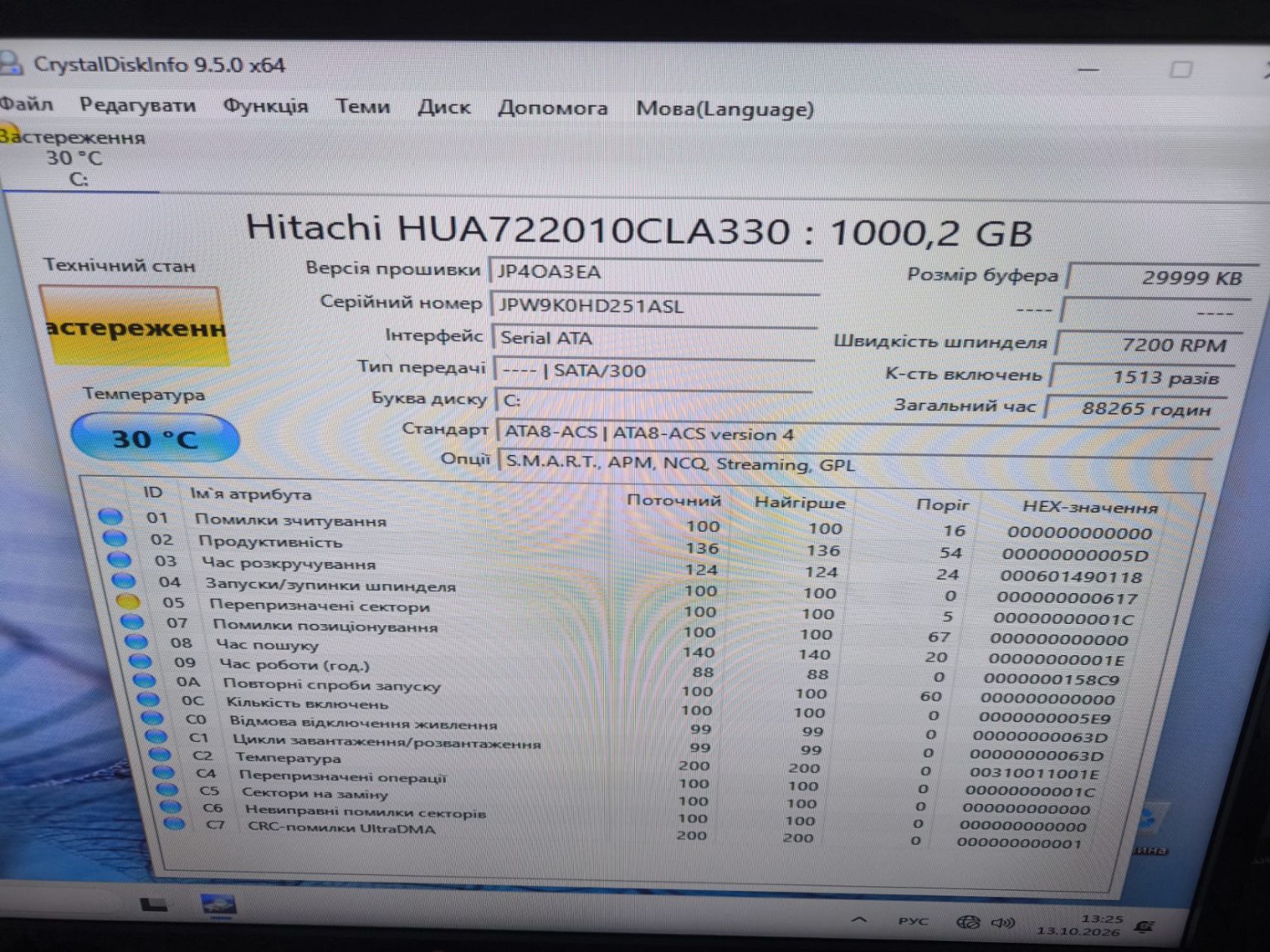
Task: Click the blue status dot for attribute 01
Action: click(110, 517)
